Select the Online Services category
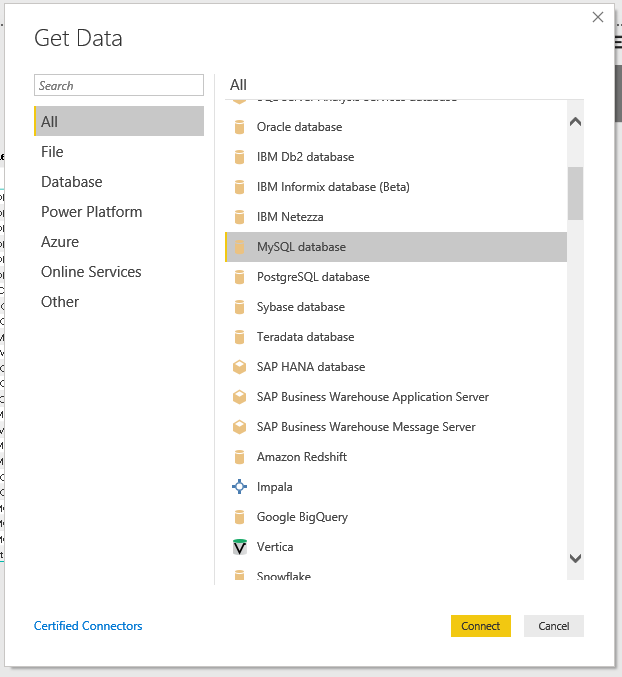Screen dimensions: 622x677 (119, 272)
